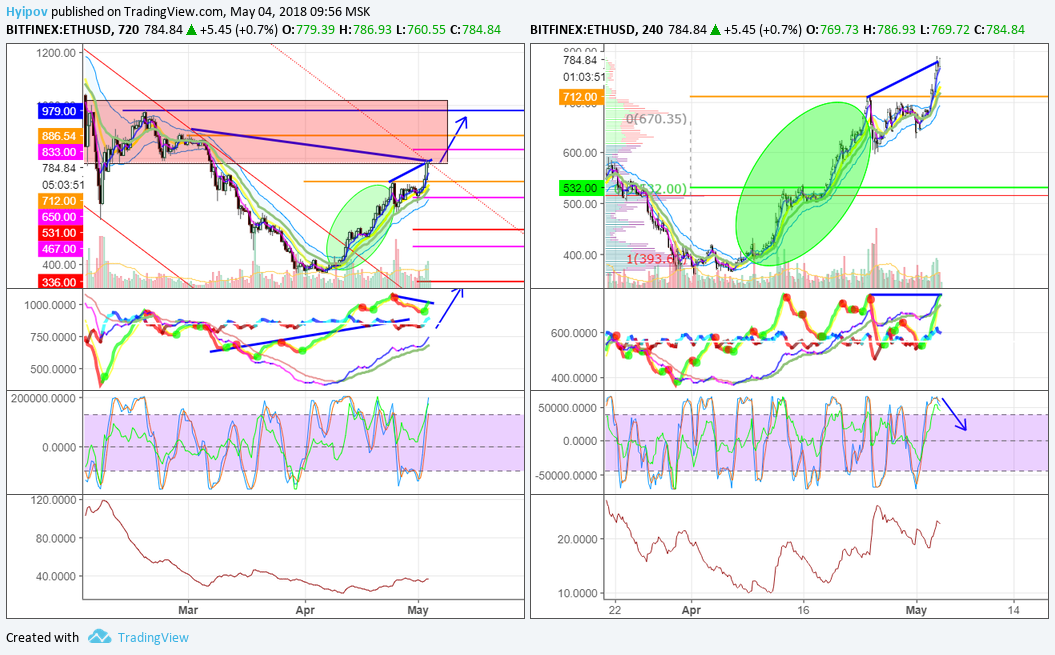1055x655 pixels.
Task: Click the 600.00 price axis value
Action: coord(580,153)
